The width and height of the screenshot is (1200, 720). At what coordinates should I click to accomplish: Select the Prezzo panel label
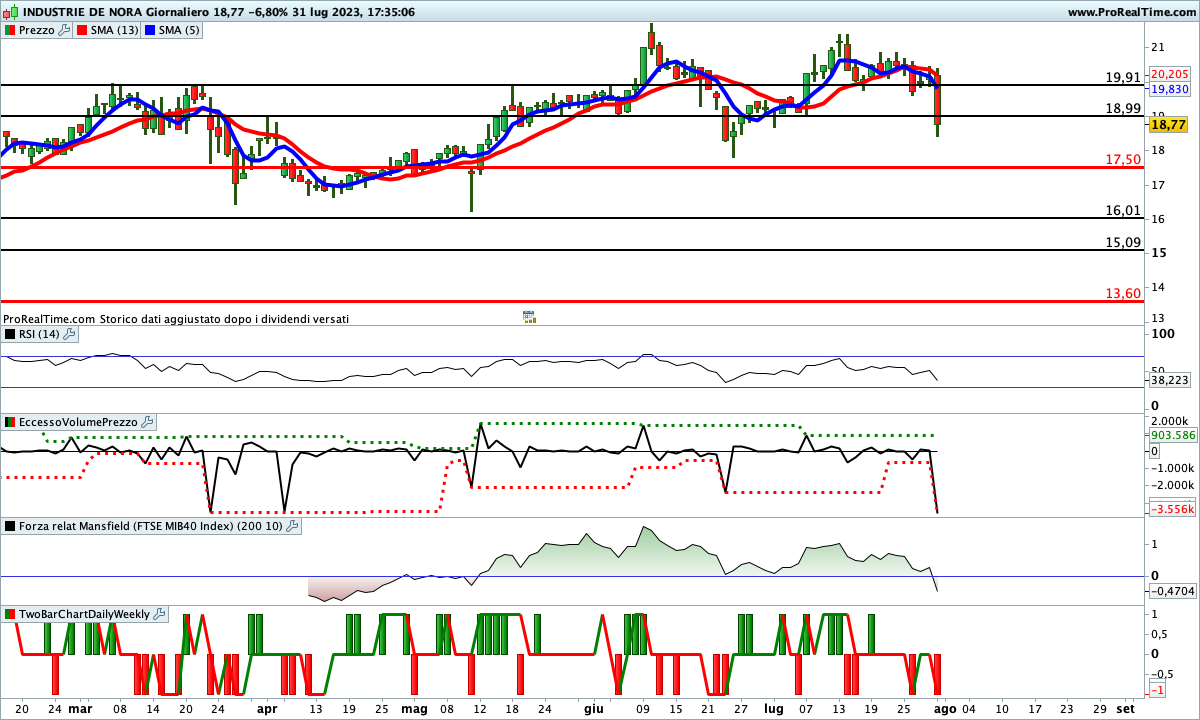click(37, 30)
